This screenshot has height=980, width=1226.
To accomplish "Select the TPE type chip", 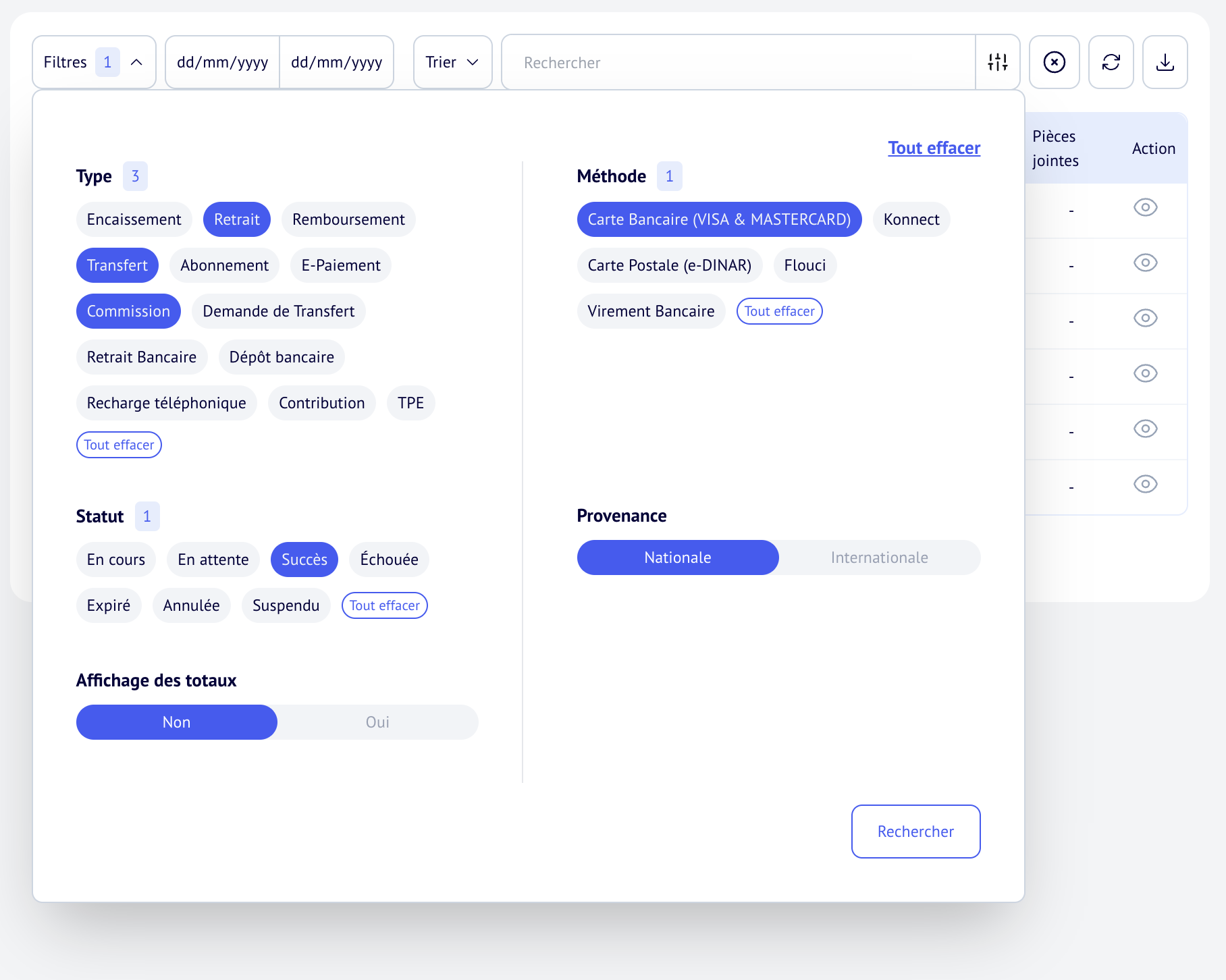I will pos(410,403).
